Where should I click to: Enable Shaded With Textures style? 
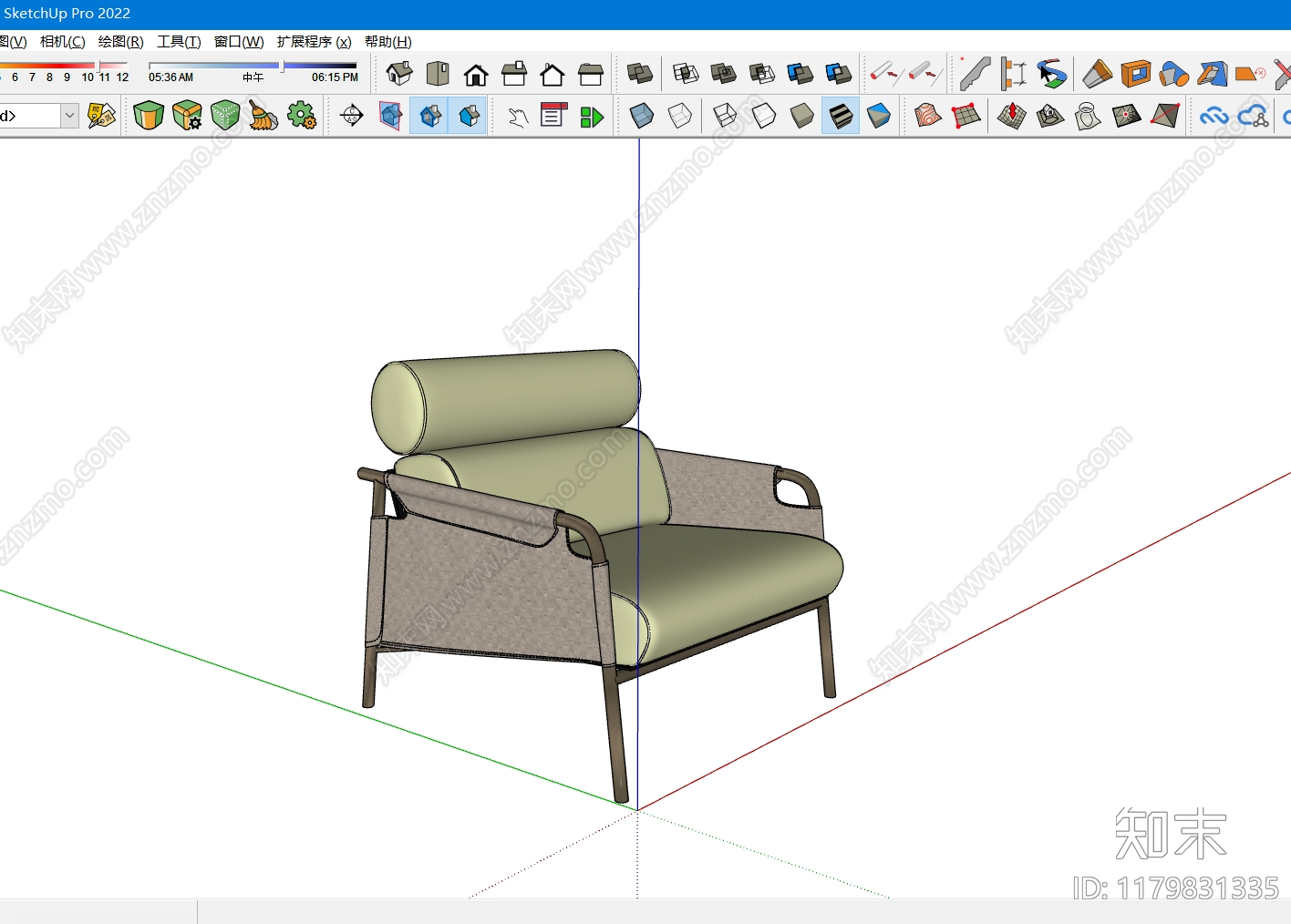pos(841,116)
